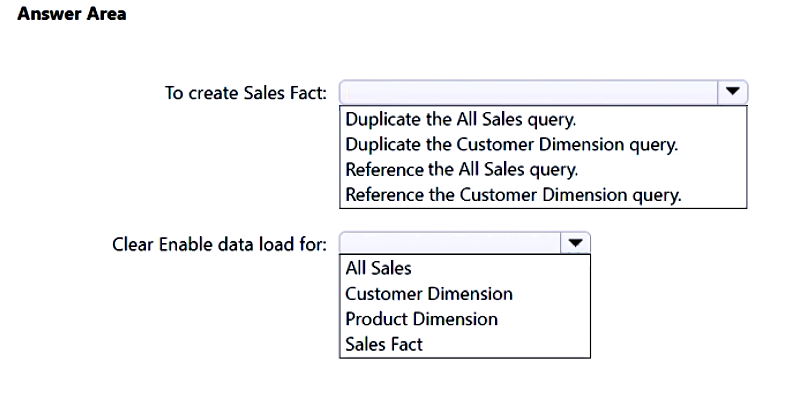The height and width of the screenshot is (400, 804).
Task: Pick "Reference the Customer Dimension query." option
Action: [513, 194]
